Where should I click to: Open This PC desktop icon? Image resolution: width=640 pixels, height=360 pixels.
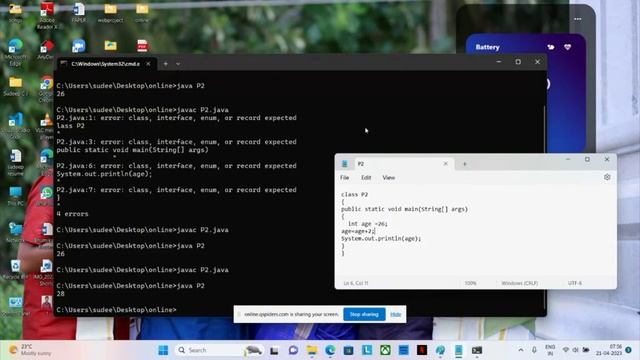click(16, 196)
